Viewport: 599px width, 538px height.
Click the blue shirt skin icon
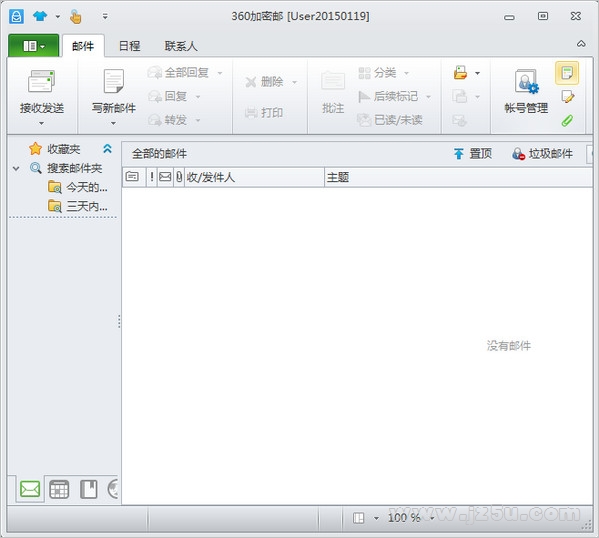click(x=40, y=16)
